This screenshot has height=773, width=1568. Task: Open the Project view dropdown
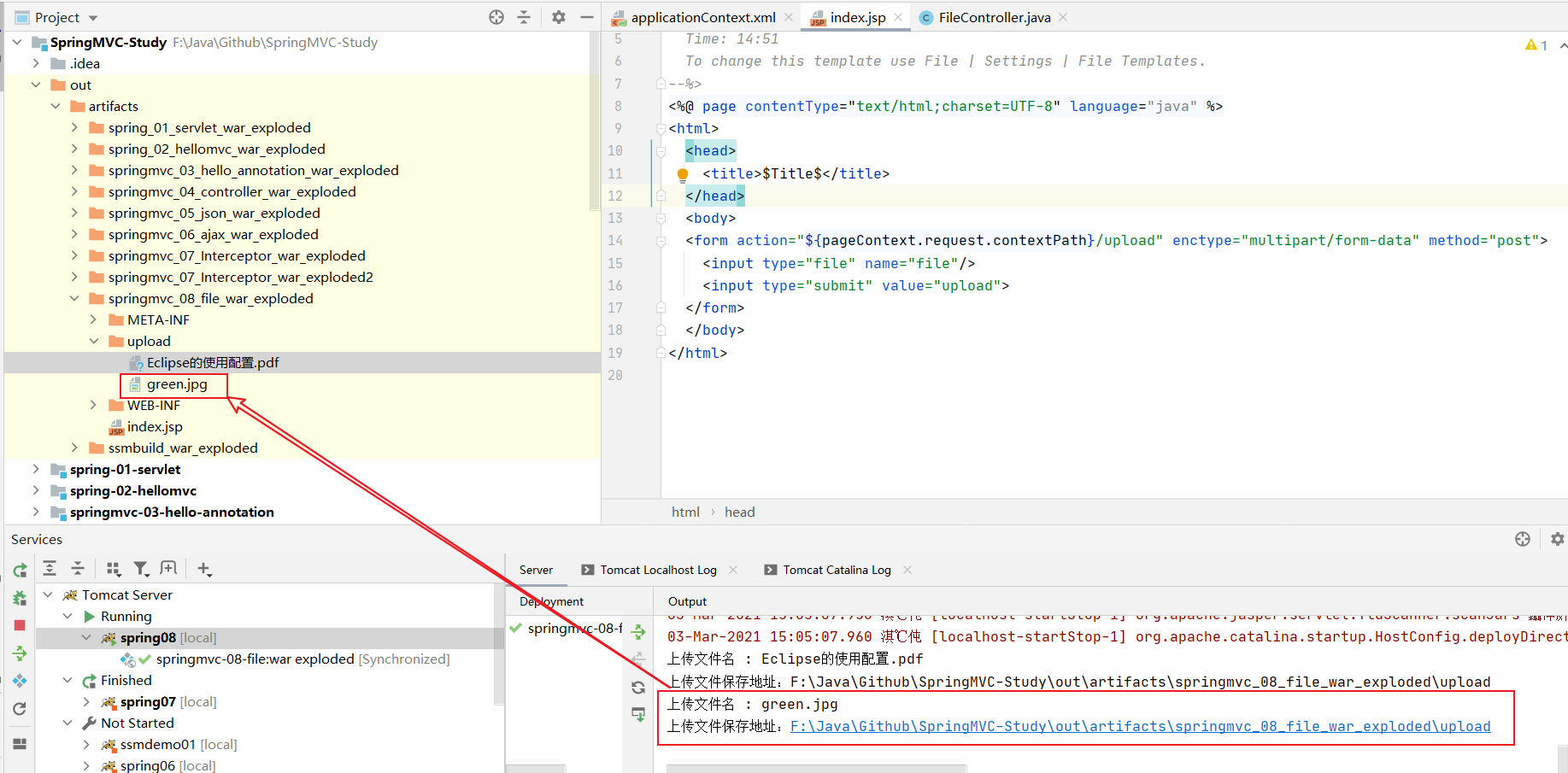pyautogui.click(x=93, y=18)
